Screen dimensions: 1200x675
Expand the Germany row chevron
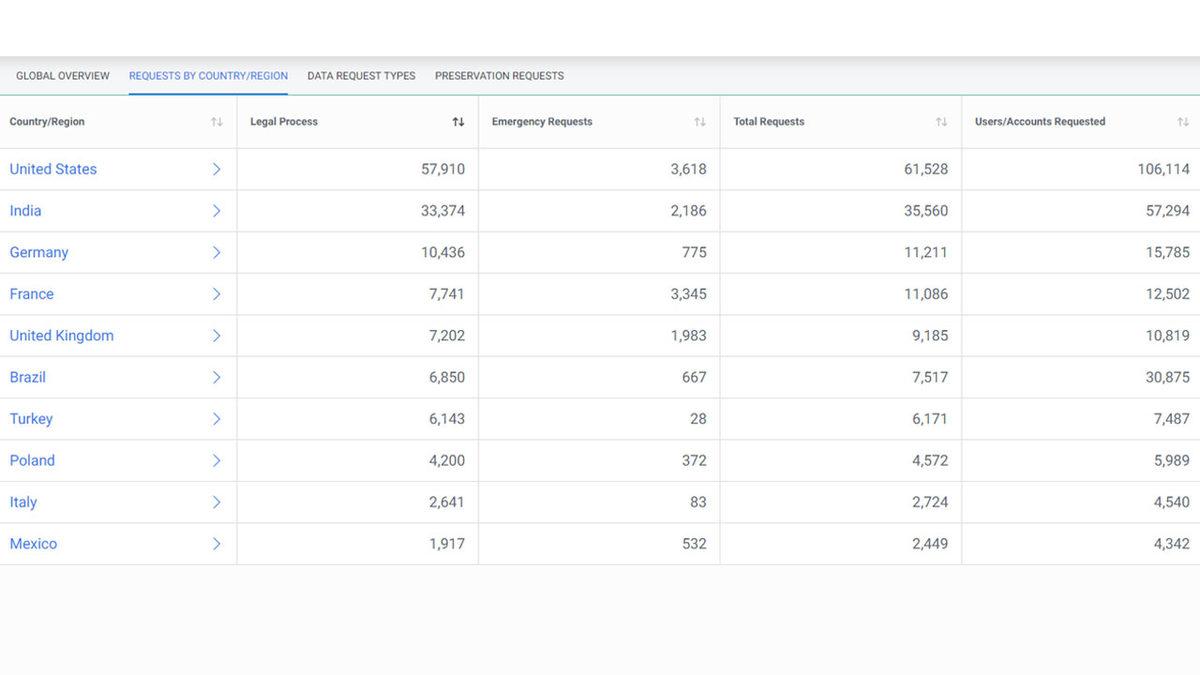click(216, 253)
